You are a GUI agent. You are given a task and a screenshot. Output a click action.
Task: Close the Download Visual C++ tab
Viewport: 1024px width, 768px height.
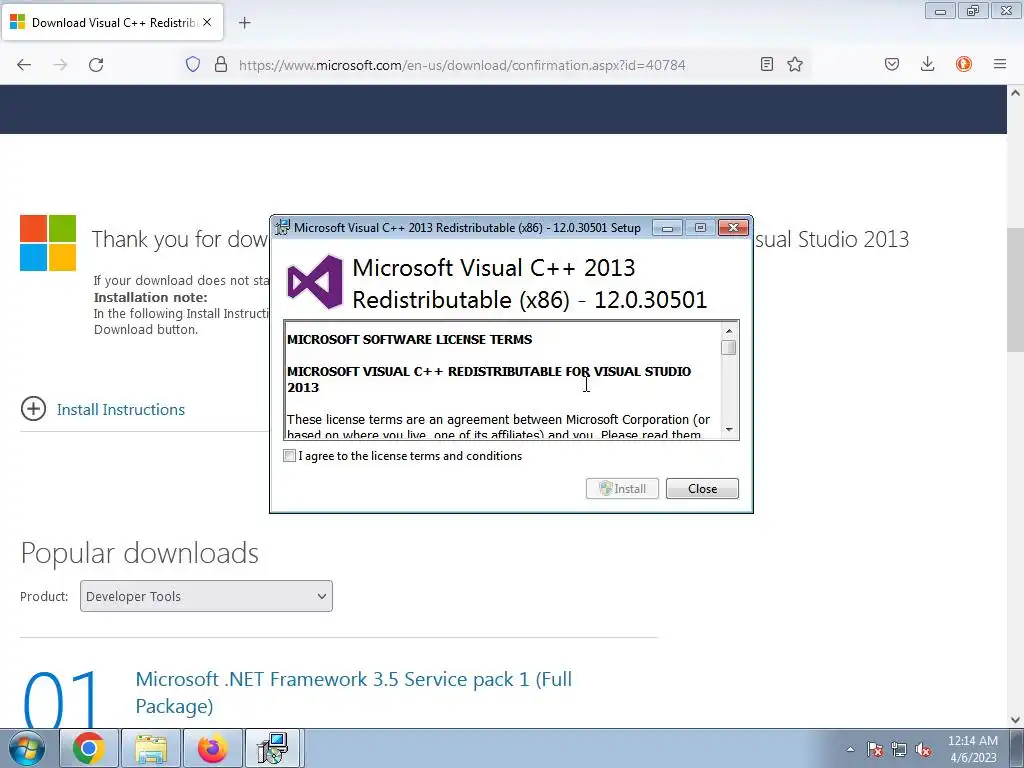tap(207, 22)
